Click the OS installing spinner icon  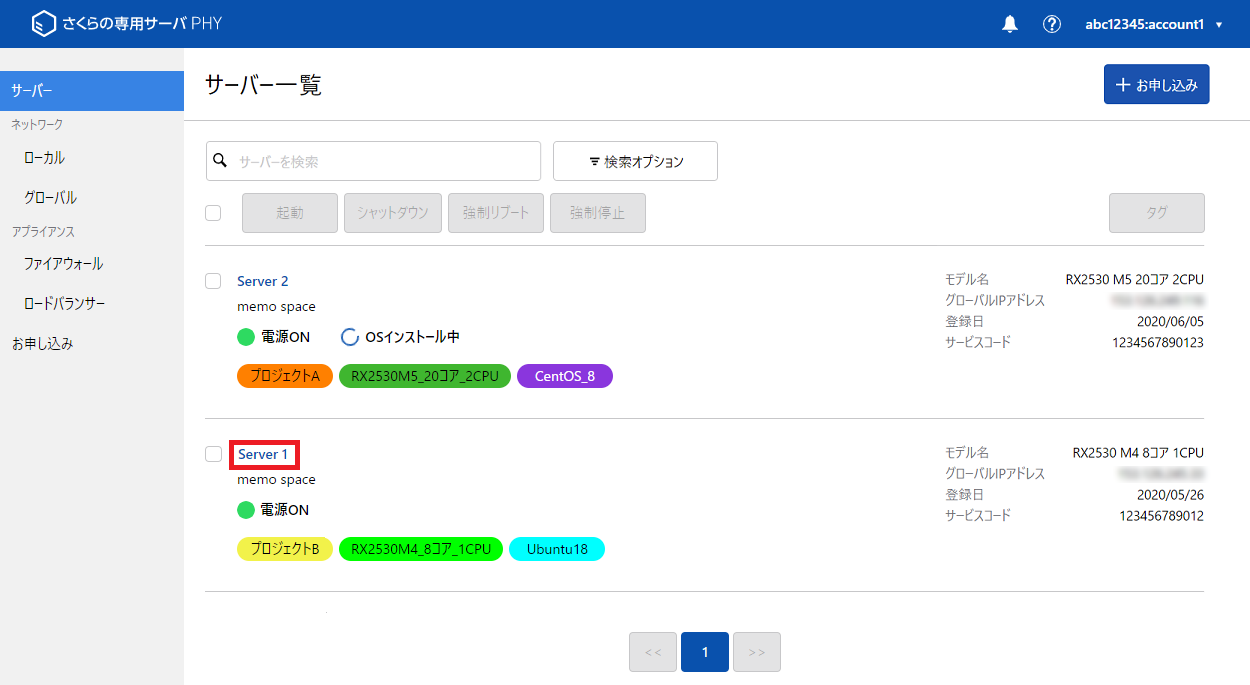pos(349,337)
